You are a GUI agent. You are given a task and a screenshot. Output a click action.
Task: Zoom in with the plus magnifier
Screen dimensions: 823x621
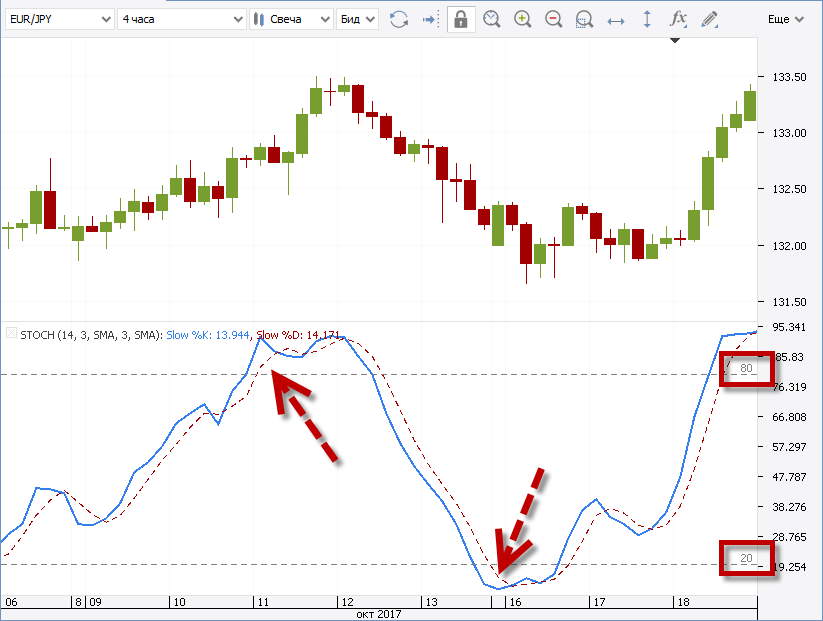click(x=522, y=19)
